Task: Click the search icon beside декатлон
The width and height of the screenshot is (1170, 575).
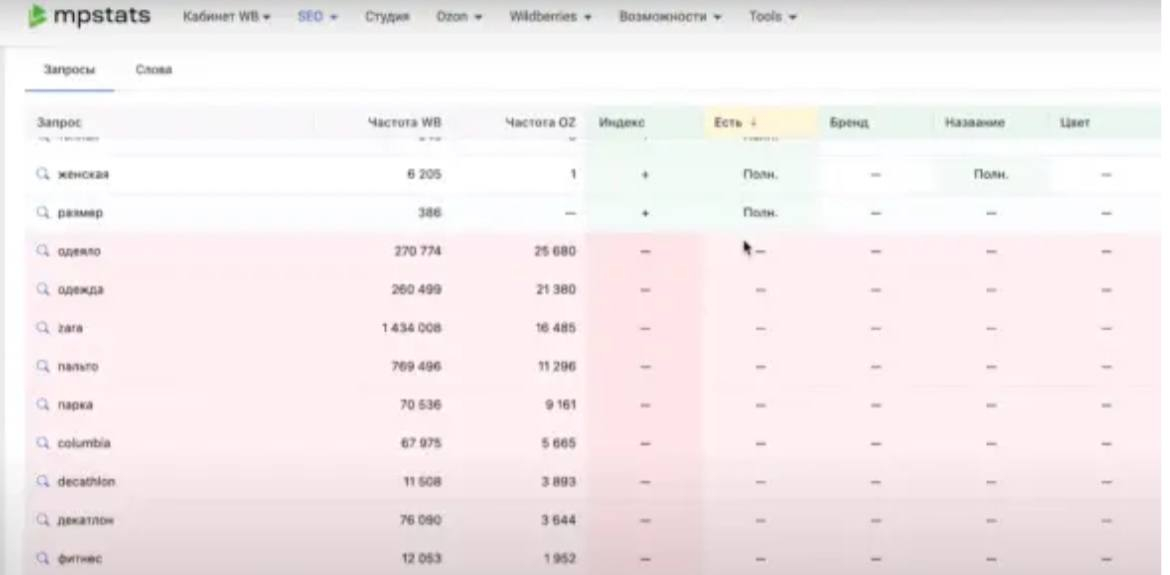Action: (43, 521)
